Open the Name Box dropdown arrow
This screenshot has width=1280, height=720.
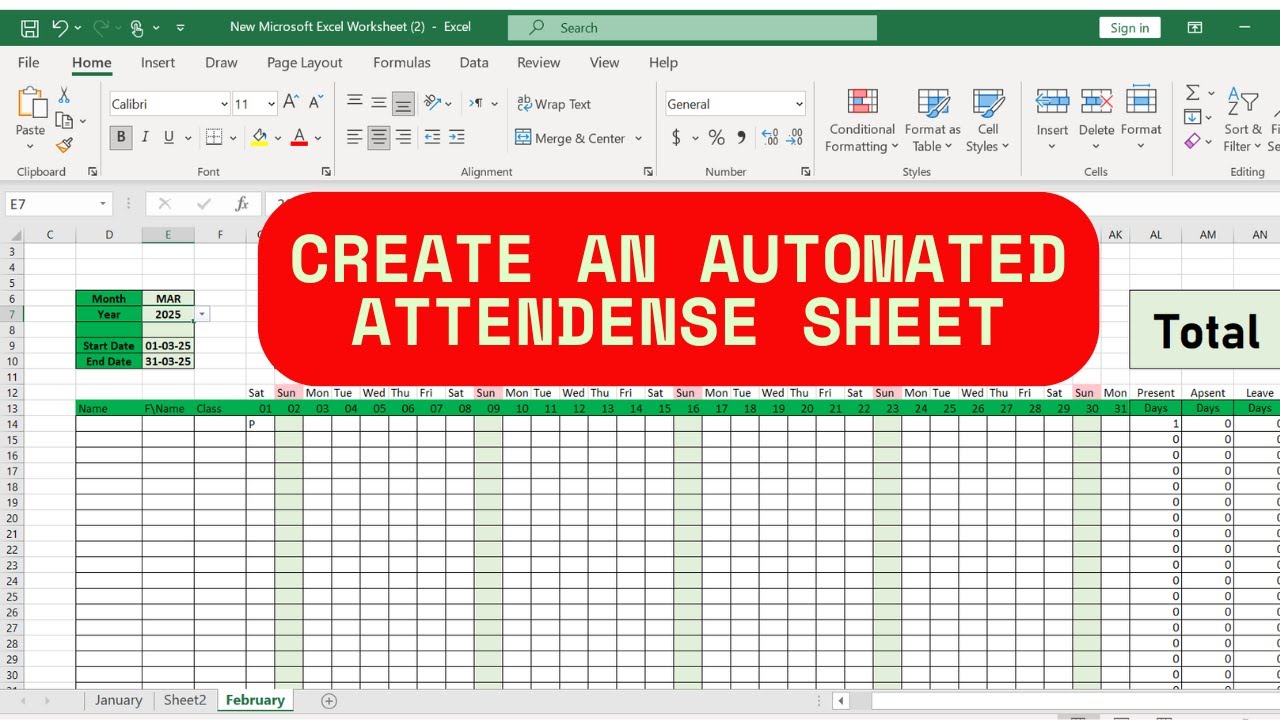[x=103, y=204]
